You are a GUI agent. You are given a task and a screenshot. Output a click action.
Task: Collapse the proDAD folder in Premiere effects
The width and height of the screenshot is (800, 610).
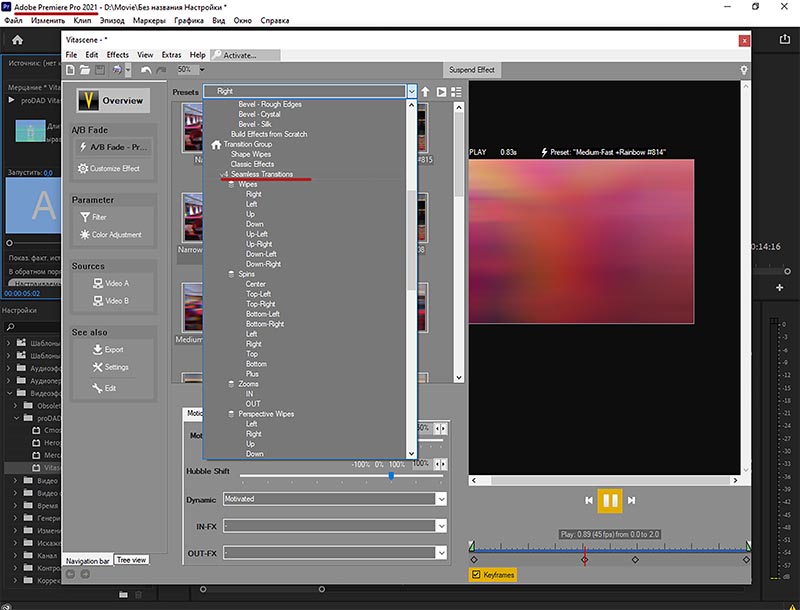coord(17,418)
